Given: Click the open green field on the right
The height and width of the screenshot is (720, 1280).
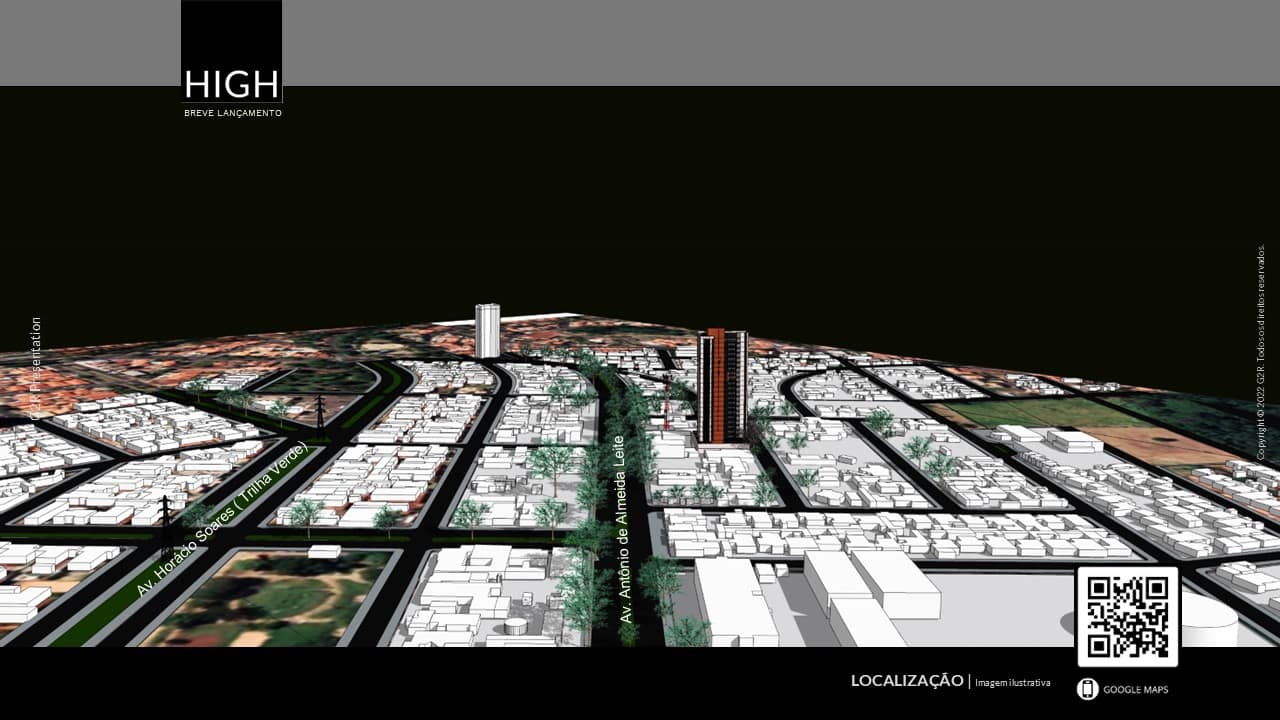Looking at the screenshot, I should 1030,412.
